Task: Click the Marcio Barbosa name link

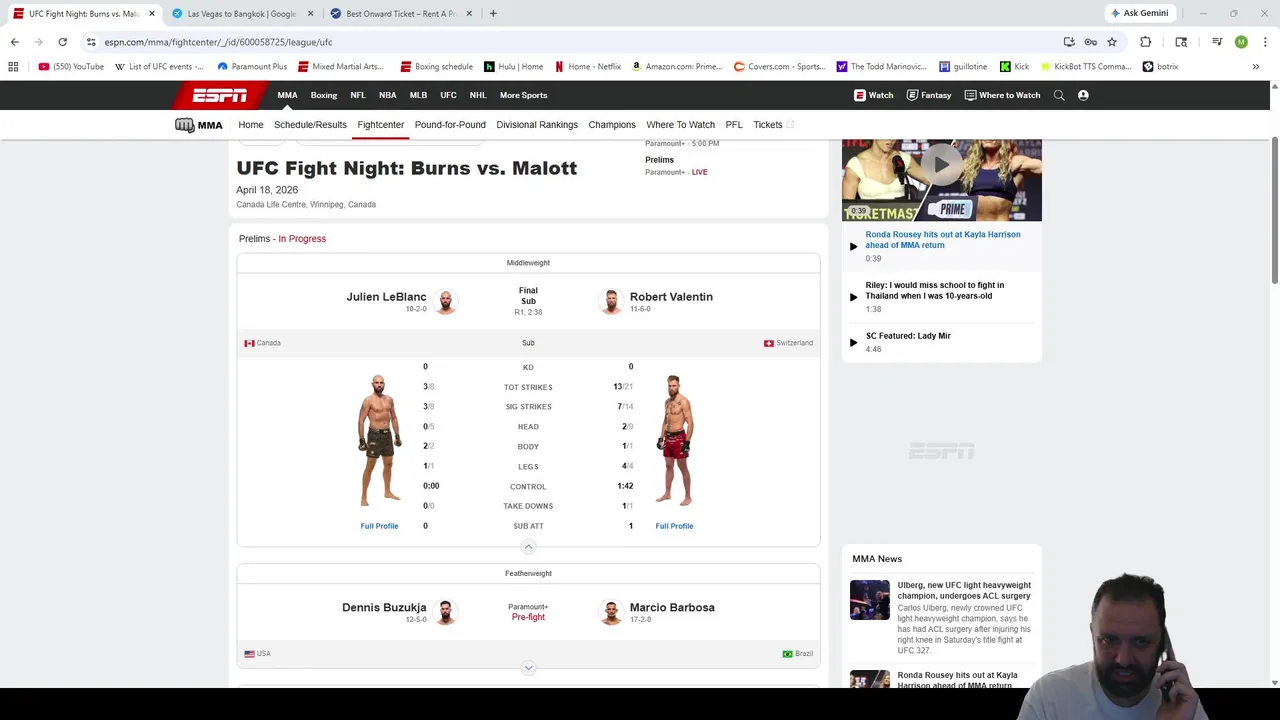Action: (x=672, y=607)
